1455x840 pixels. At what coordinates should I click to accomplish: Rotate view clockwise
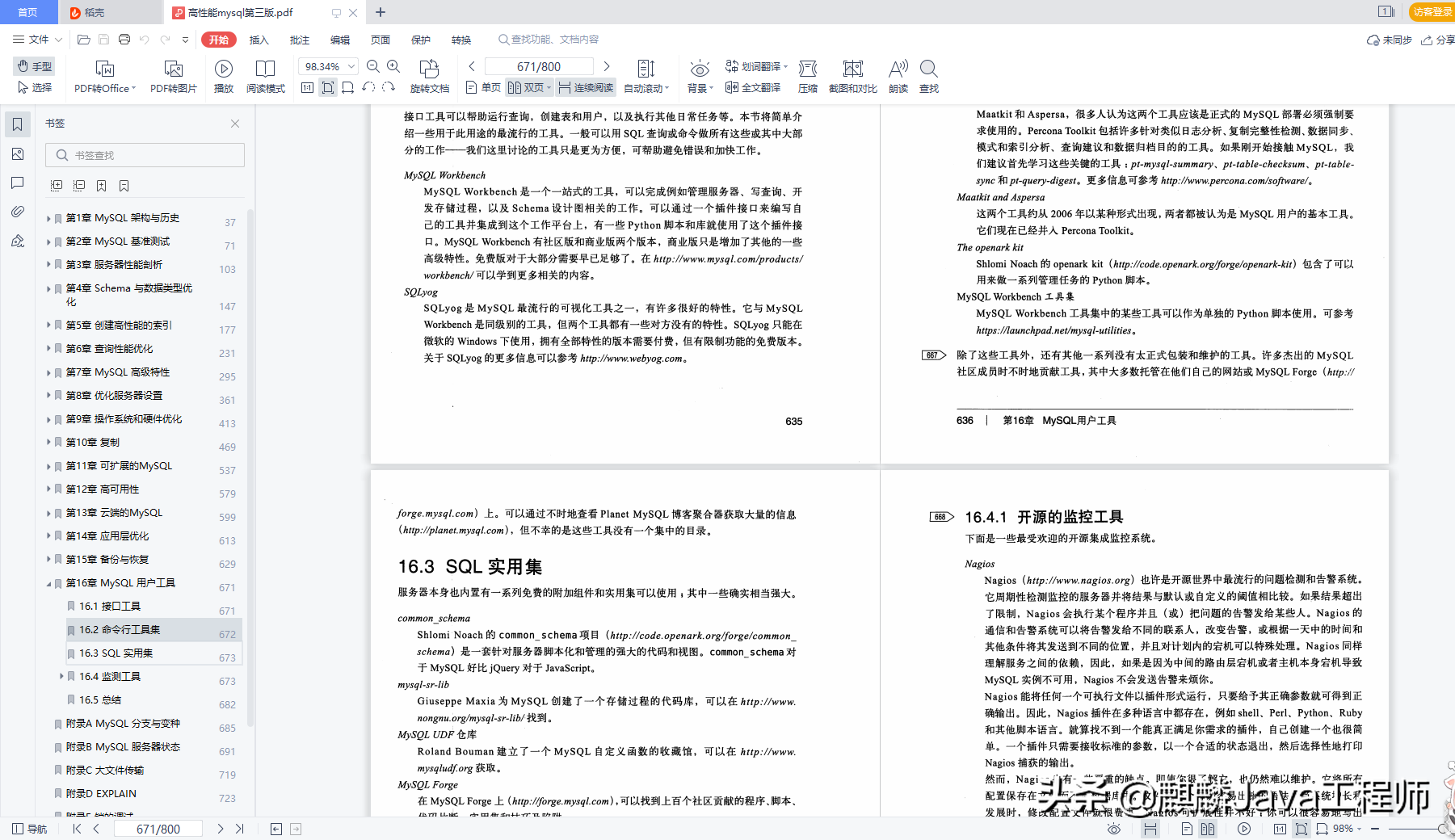pyautogui.click(x=389, y=87)
